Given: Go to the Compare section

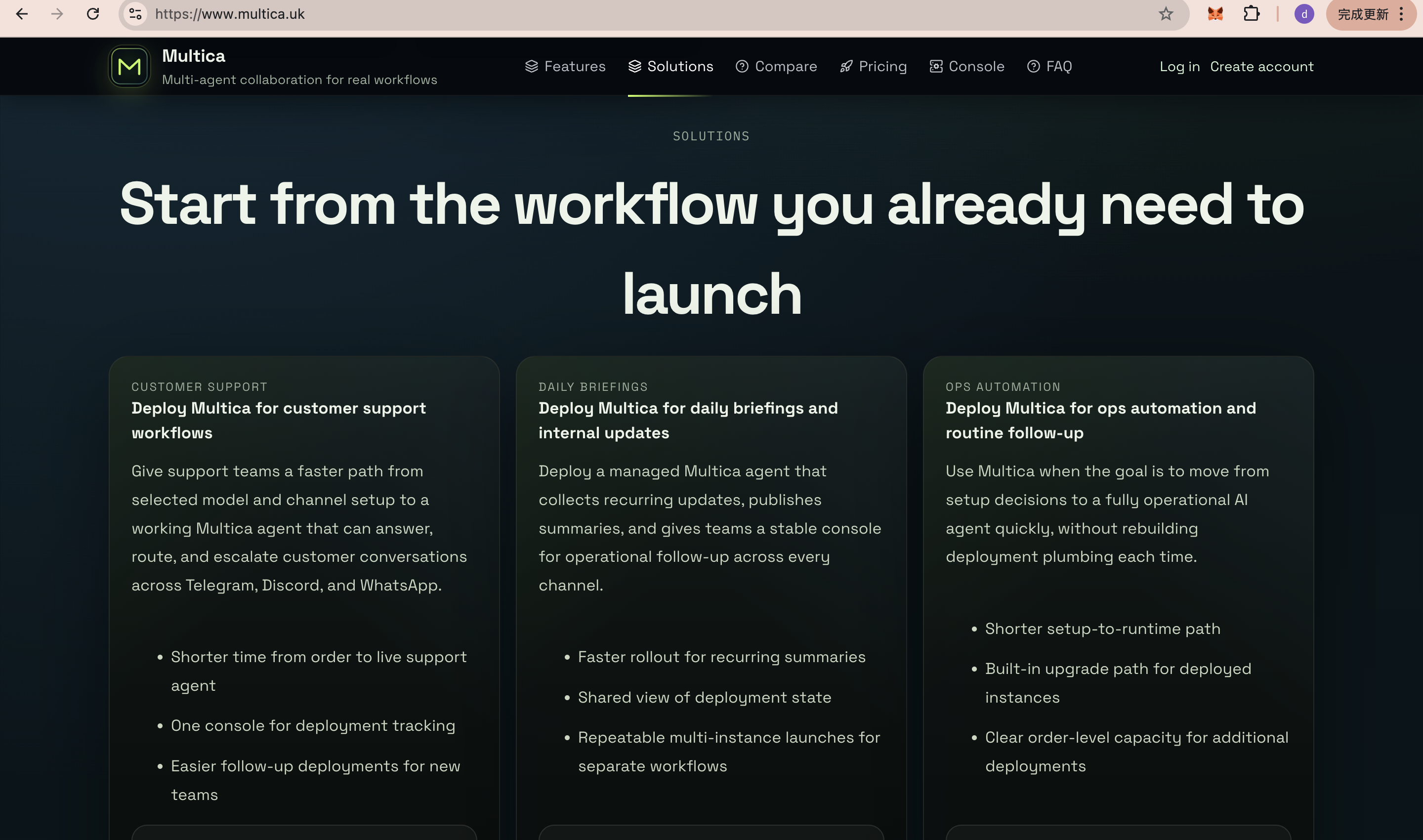Looking at the screenshot, I should click(x=776, y=66).
